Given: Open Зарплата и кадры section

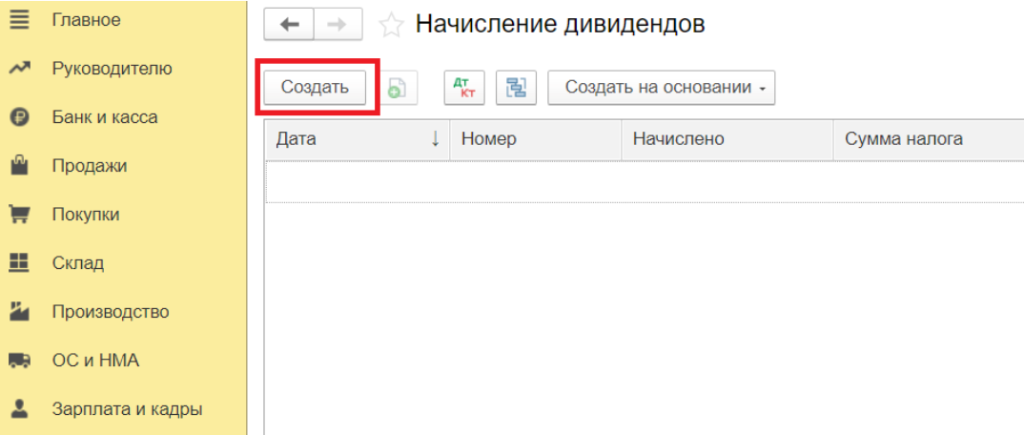Looking at the screenshot, I should [x=127, y=409].
